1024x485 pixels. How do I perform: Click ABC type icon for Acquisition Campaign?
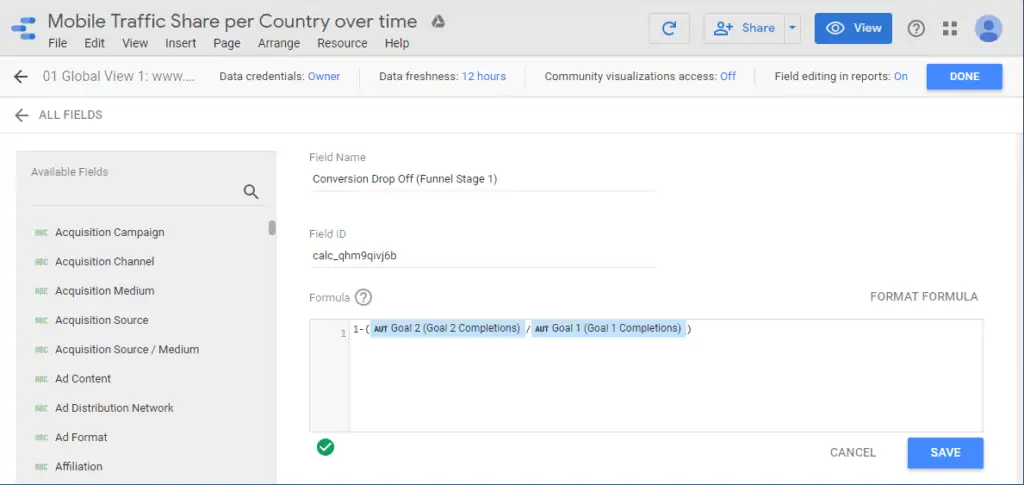click(41, 232)
